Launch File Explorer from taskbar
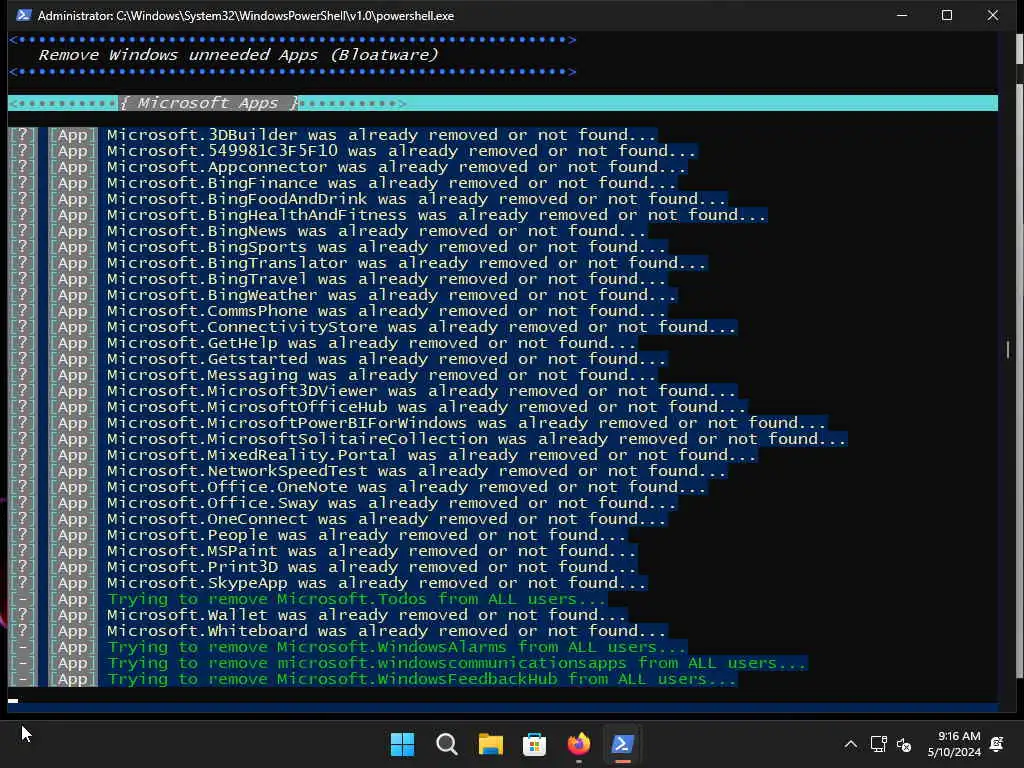Image resolution: width=1024 pixels, height=768 pixels. pos(490,744)
